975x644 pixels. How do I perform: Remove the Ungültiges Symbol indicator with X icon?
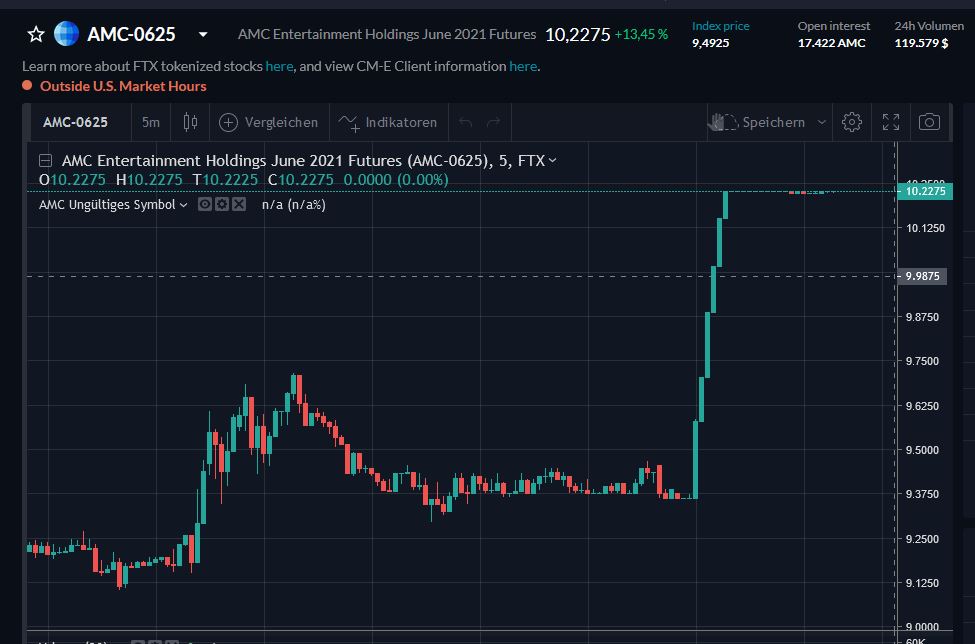(239, 204)
